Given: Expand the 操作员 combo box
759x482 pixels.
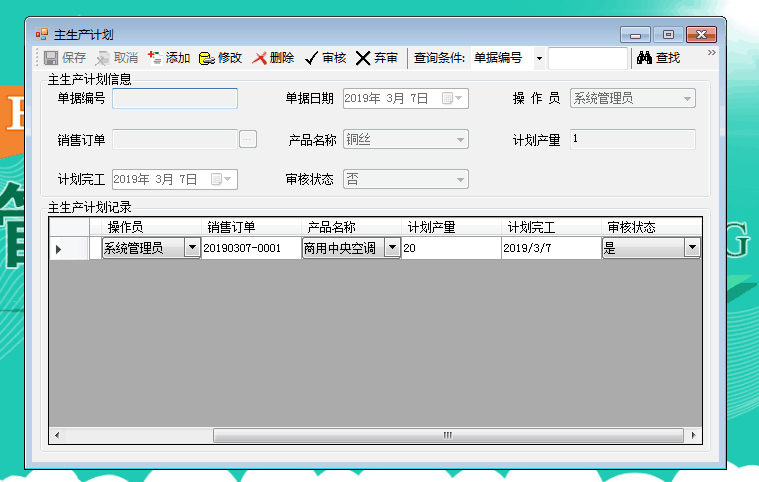Looking at the screenshot, I should pos(687,99).
